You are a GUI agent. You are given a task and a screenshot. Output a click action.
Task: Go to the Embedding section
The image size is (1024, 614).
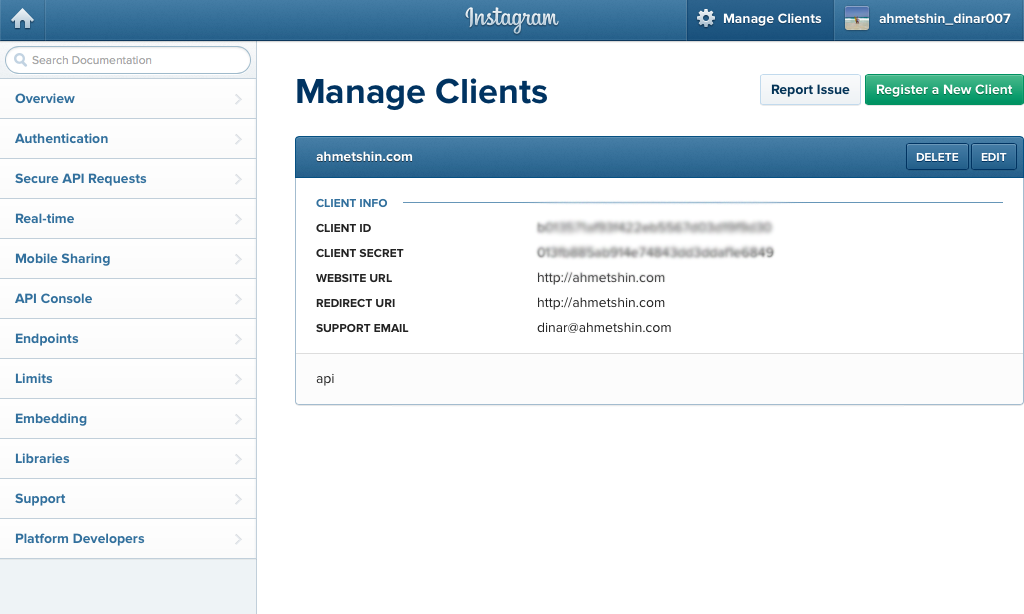[x=128, y=419]
